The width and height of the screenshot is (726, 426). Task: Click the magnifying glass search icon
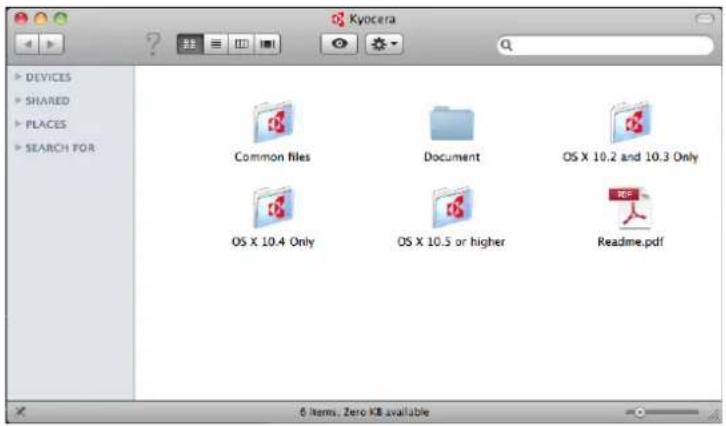507,45
